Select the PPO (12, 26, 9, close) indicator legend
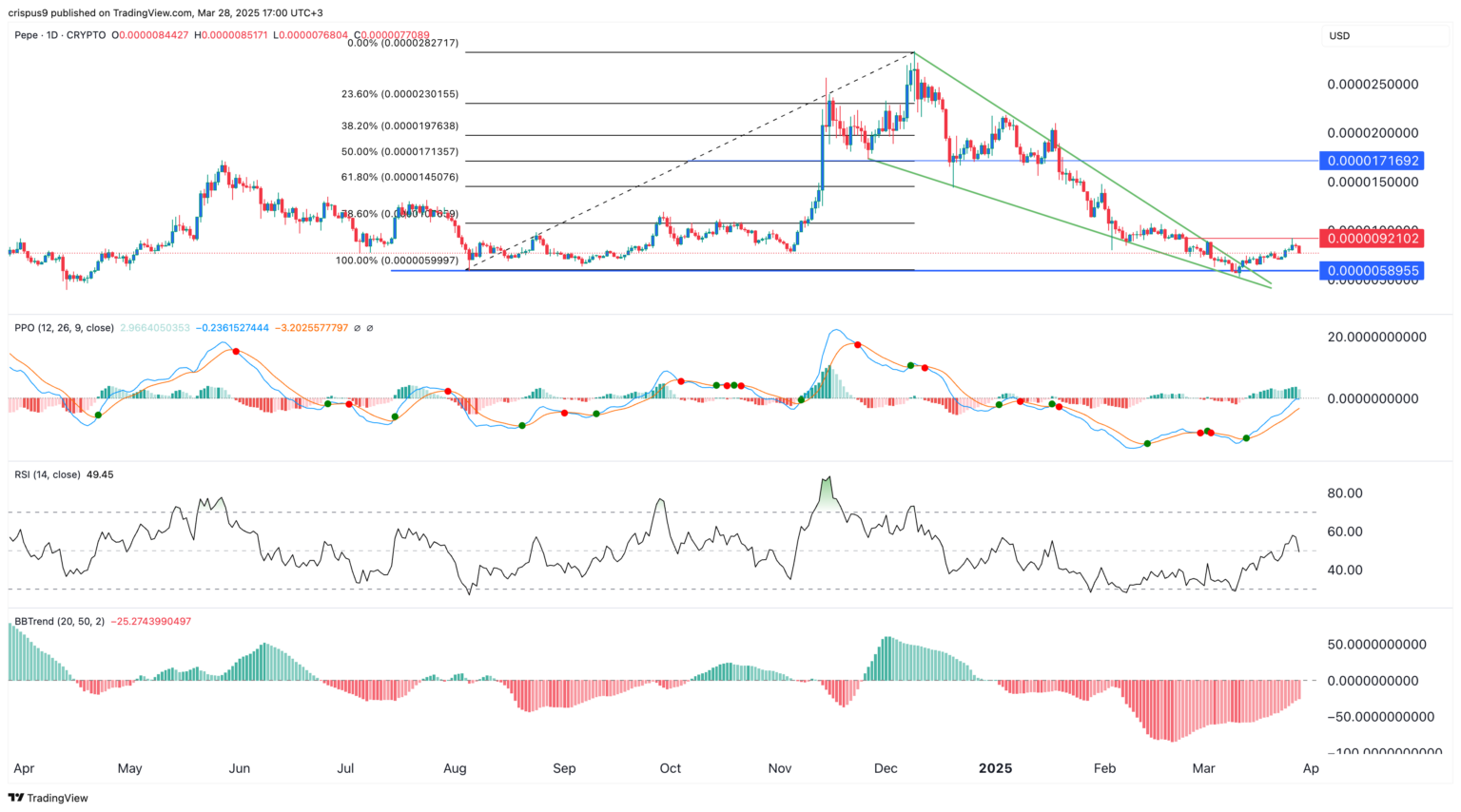The height and width of the screenshot is (812, 1461). [64, 328]
